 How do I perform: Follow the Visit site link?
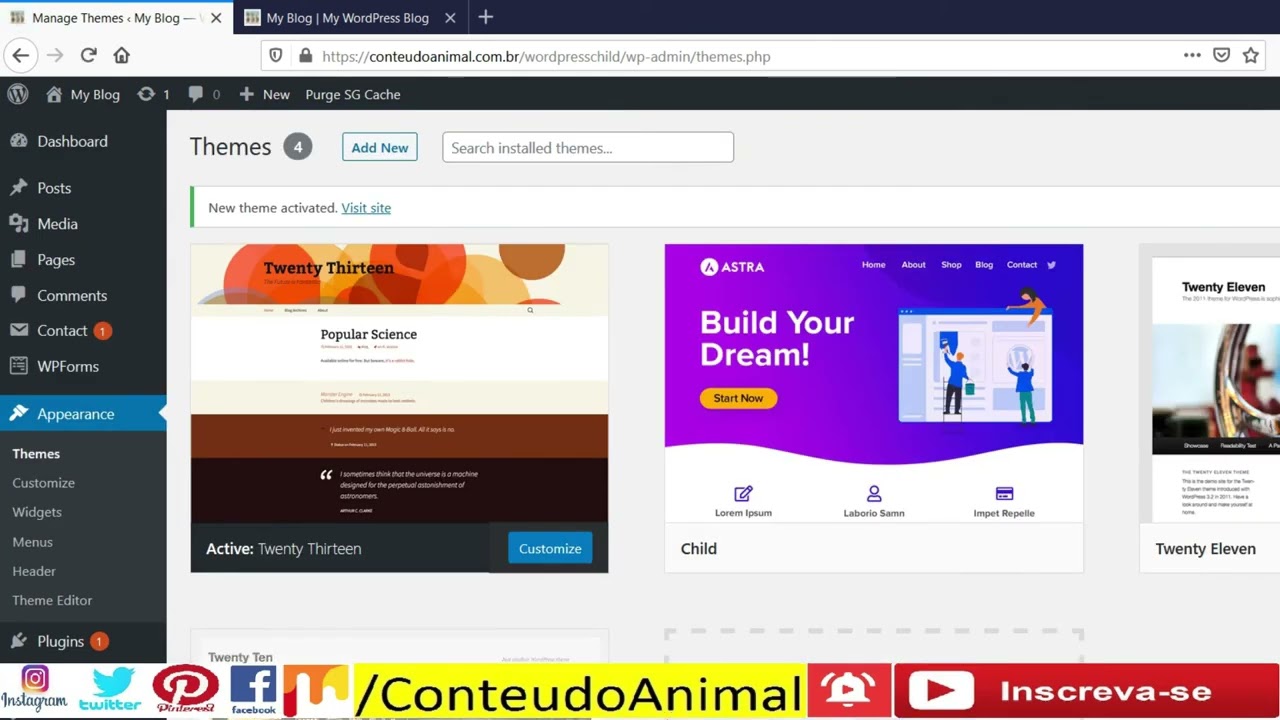(366, 208)
